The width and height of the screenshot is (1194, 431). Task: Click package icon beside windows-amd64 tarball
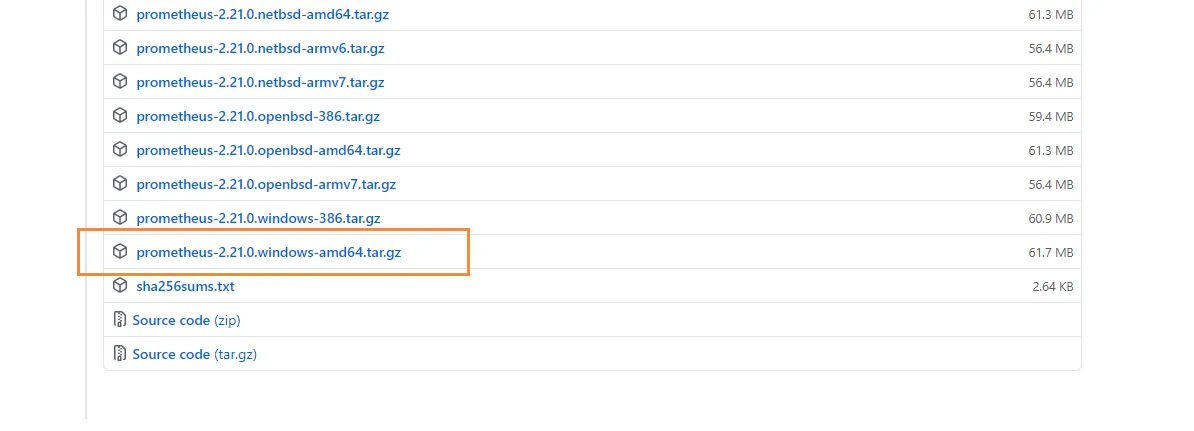click(120, 252)
